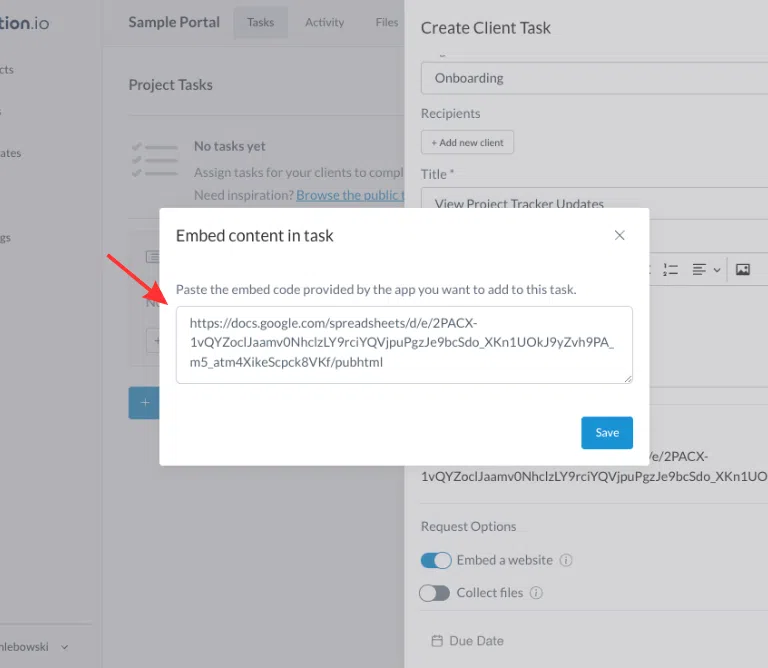Switch to the Activity tab

point(324,23)
